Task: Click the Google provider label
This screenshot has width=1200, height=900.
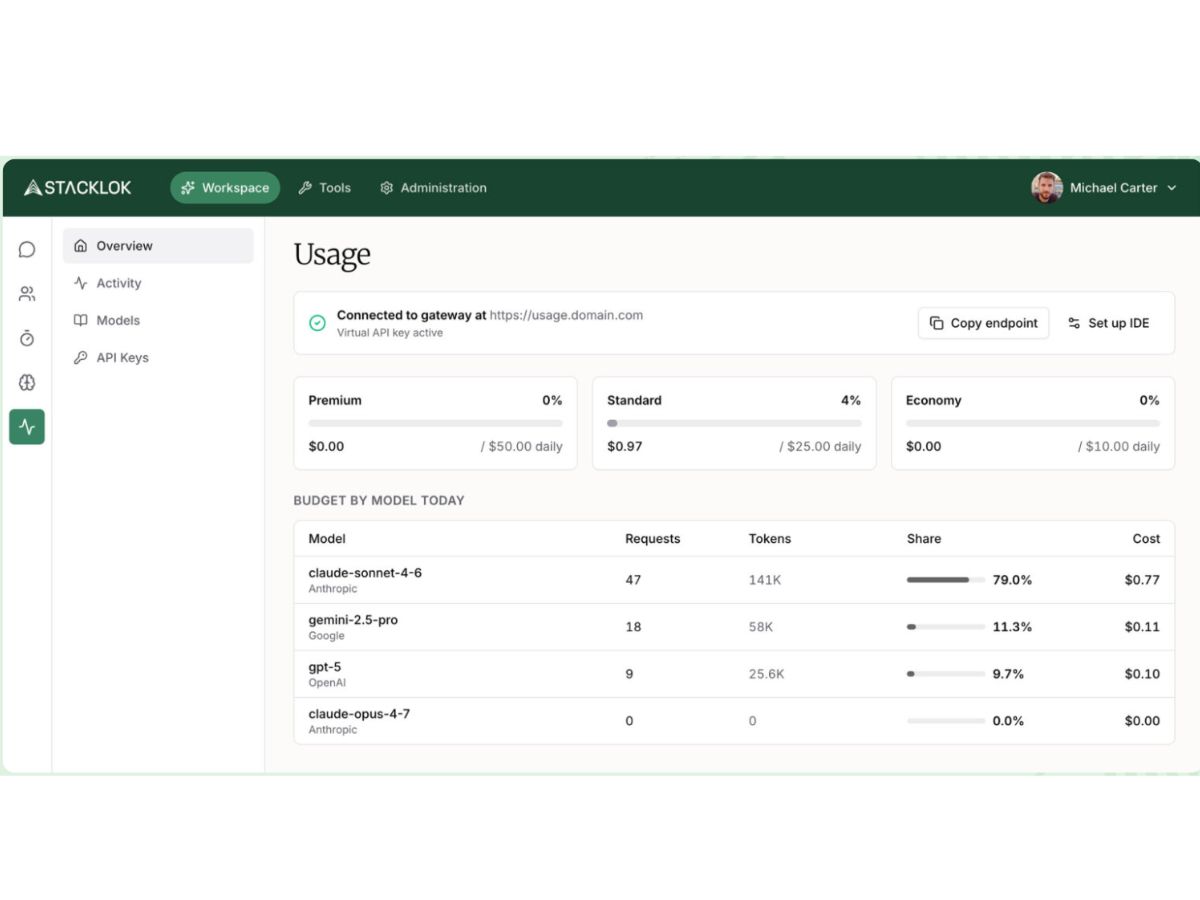Action: [x=326, y=636]
